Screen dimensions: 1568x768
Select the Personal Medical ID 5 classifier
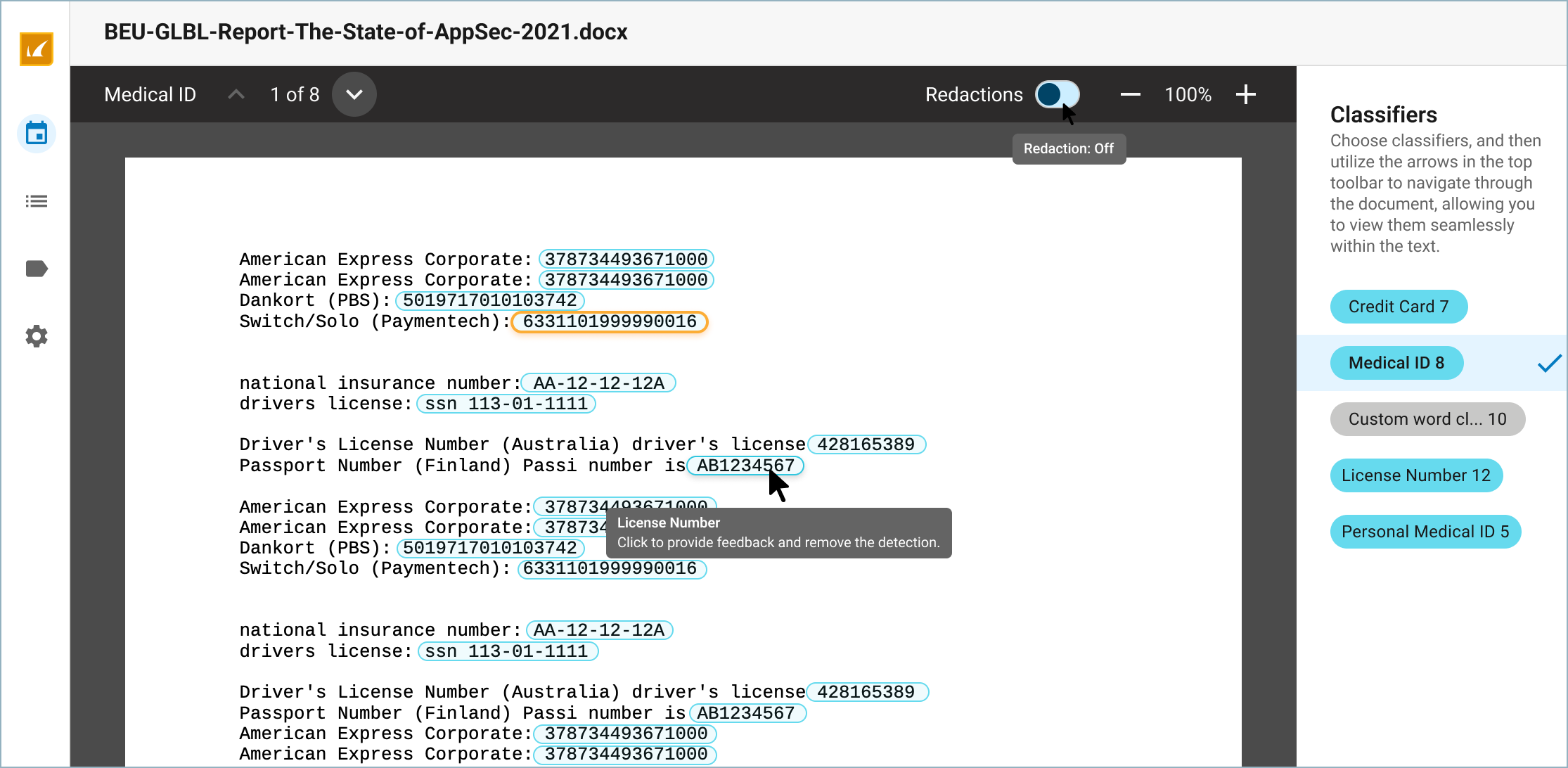[x=1425, y=532]
